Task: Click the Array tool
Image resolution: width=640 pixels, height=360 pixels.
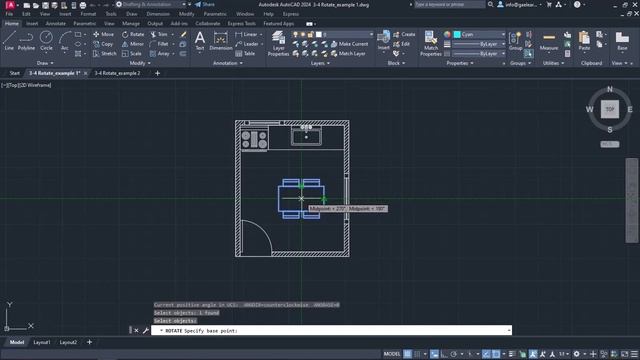Action: click(160, 53)
